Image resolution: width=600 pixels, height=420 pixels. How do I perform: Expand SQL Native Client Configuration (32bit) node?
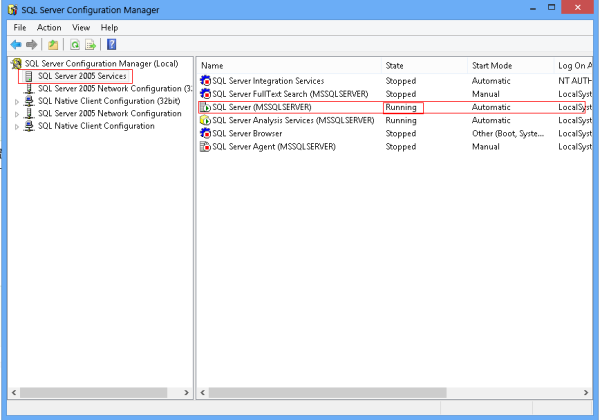[16, 102]
